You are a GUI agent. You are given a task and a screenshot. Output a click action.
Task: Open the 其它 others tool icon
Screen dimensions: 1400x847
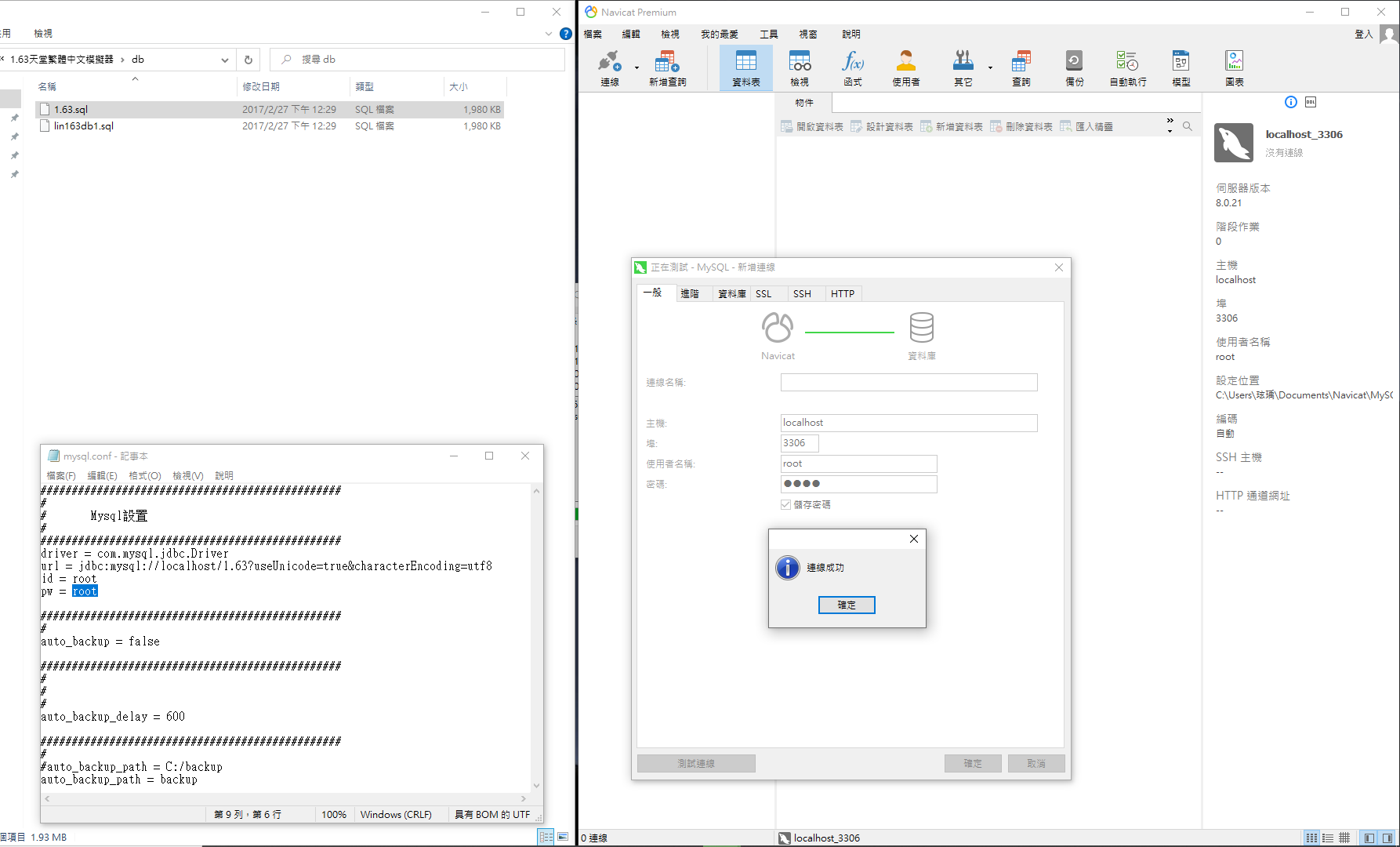[x=963, y=68]
